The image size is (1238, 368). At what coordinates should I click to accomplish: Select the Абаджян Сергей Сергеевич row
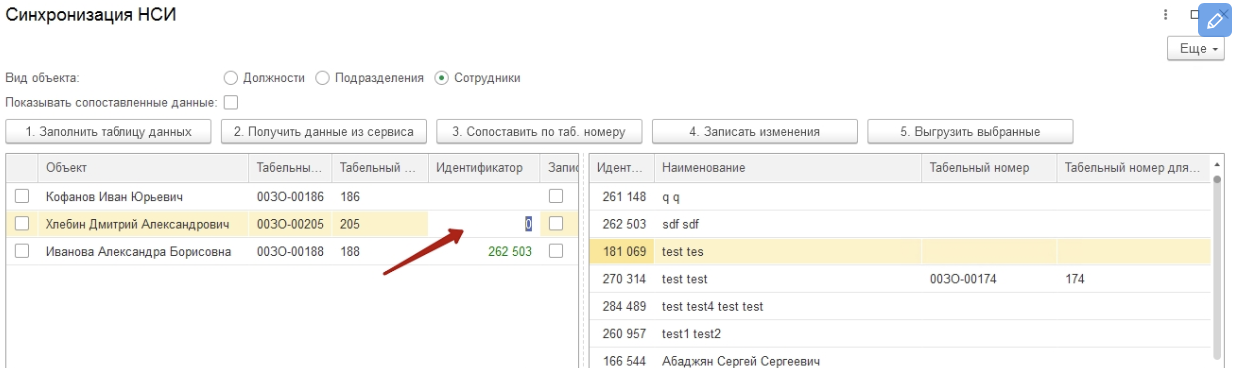[x=900, y=358]
